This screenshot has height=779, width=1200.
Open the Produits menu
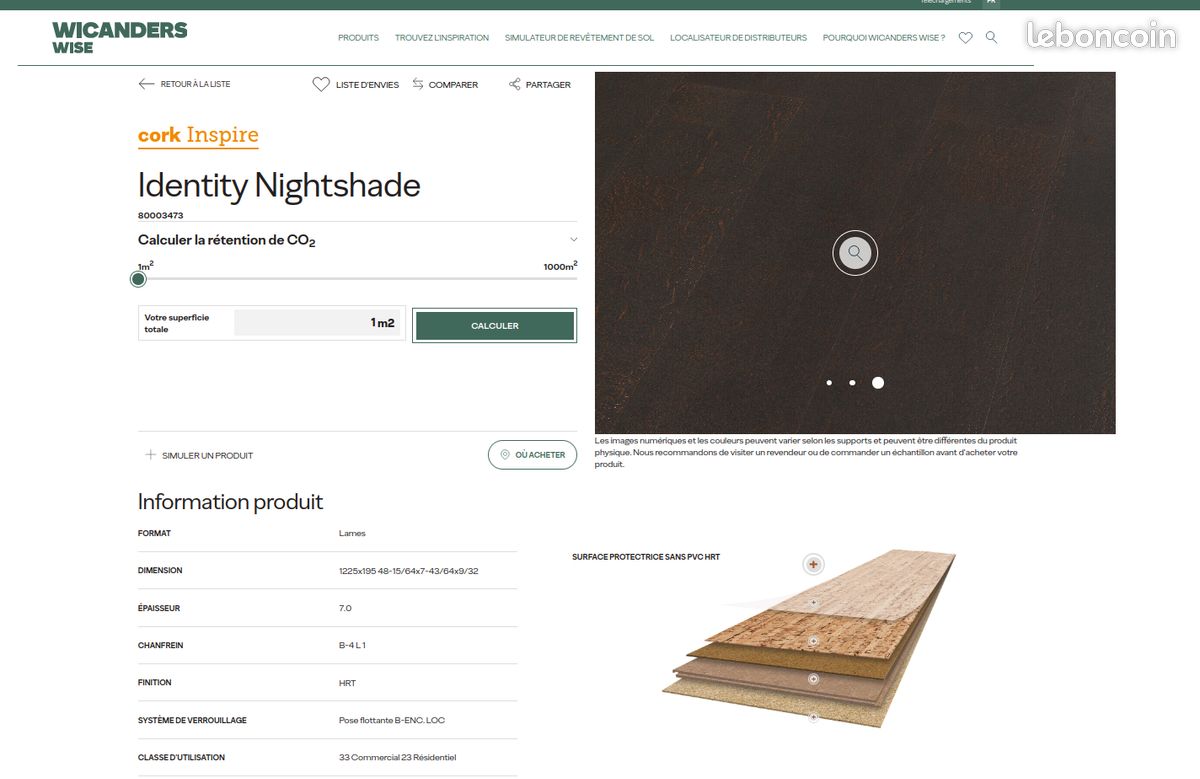(x=358, y=38)
